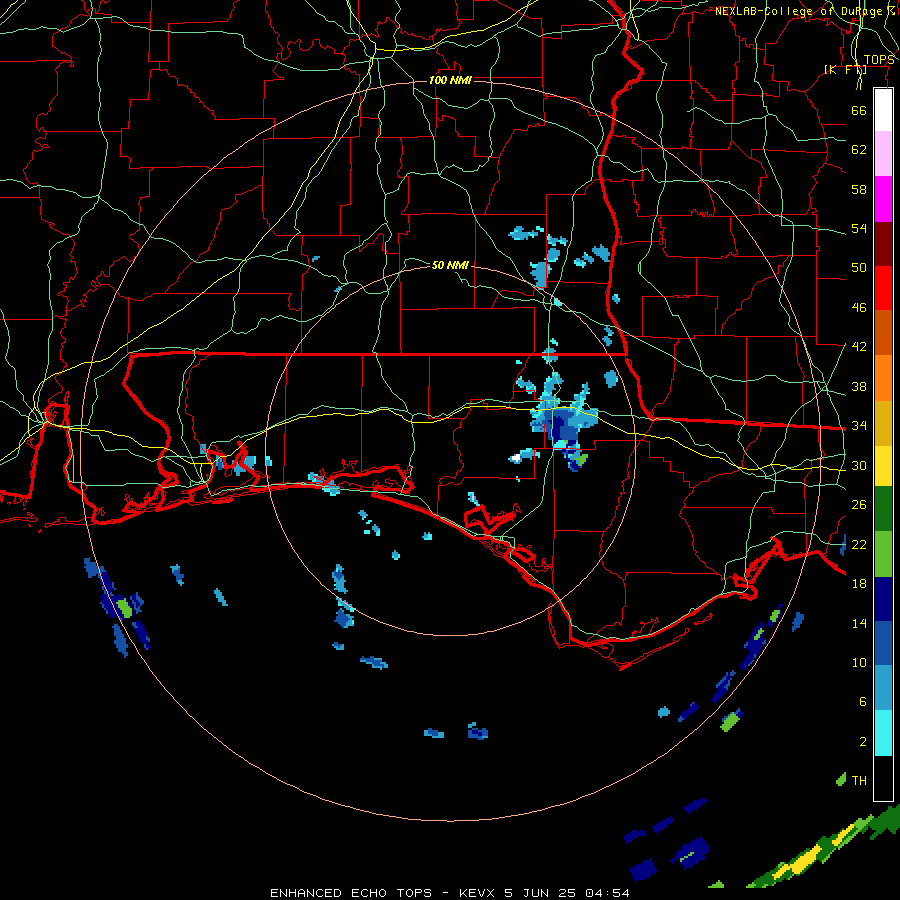Viewport: 900px width, 900px height.
Task: Click the dark green legend swatch
Action: (883, 509)
